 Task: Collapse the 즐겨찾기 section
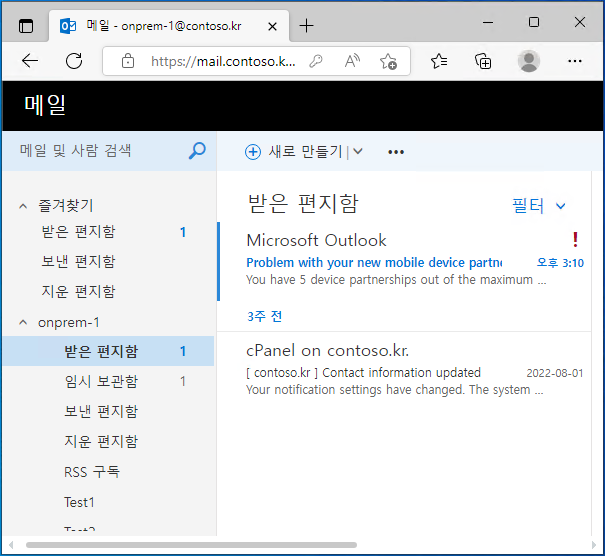[x=23, y=206]
